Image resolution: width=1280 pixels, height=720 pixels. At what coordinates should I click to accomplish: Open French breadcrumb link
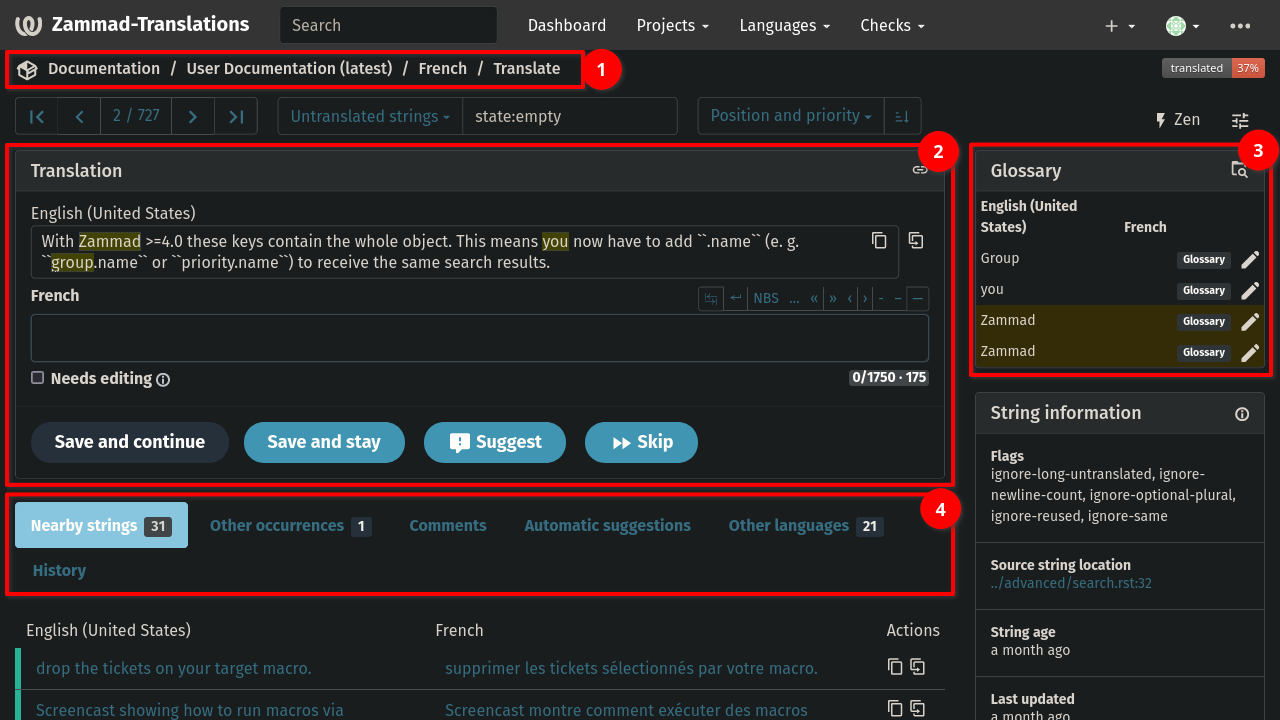tap(443, 69)
